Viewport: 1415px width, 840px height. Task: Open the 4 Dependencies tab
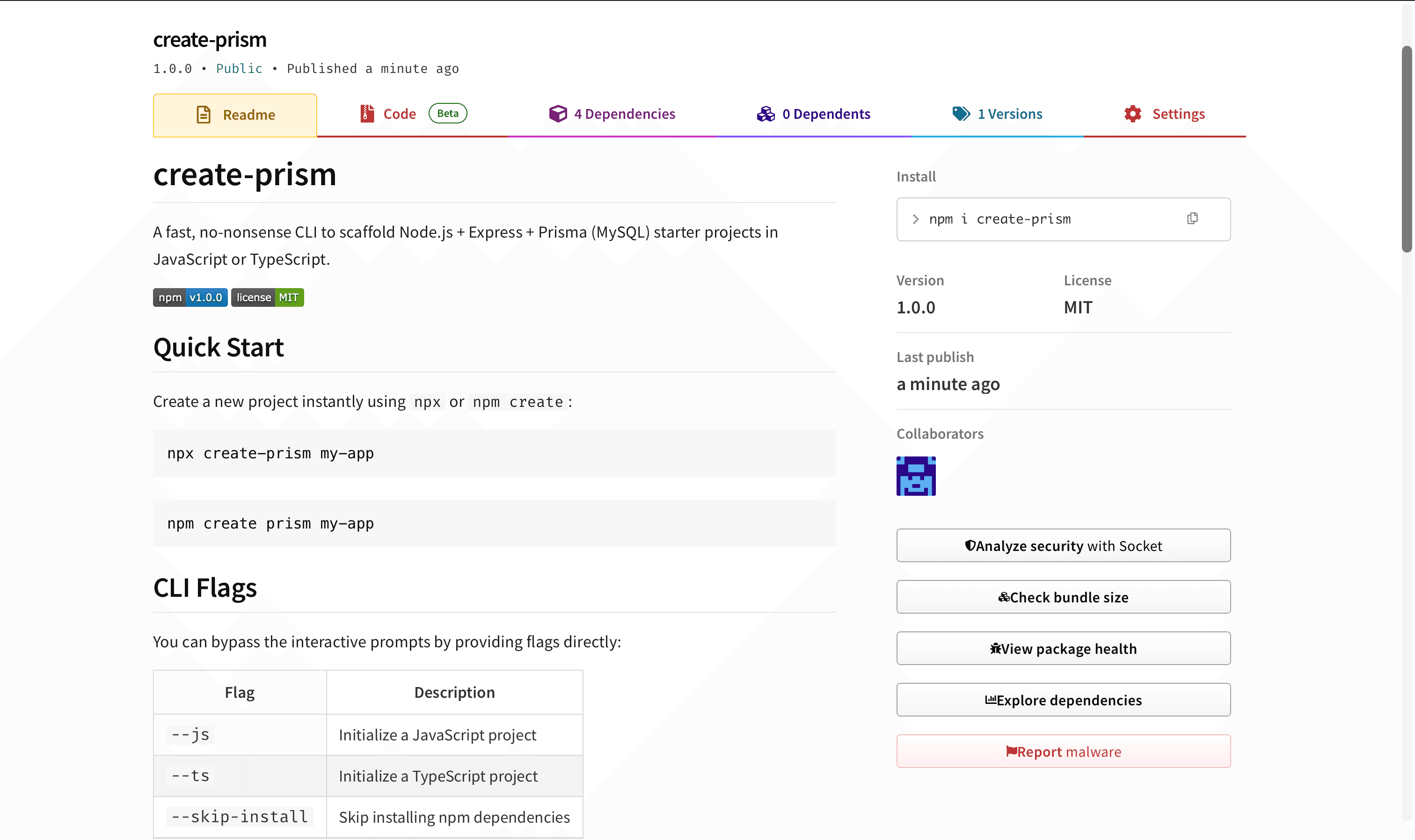[612, 114]
